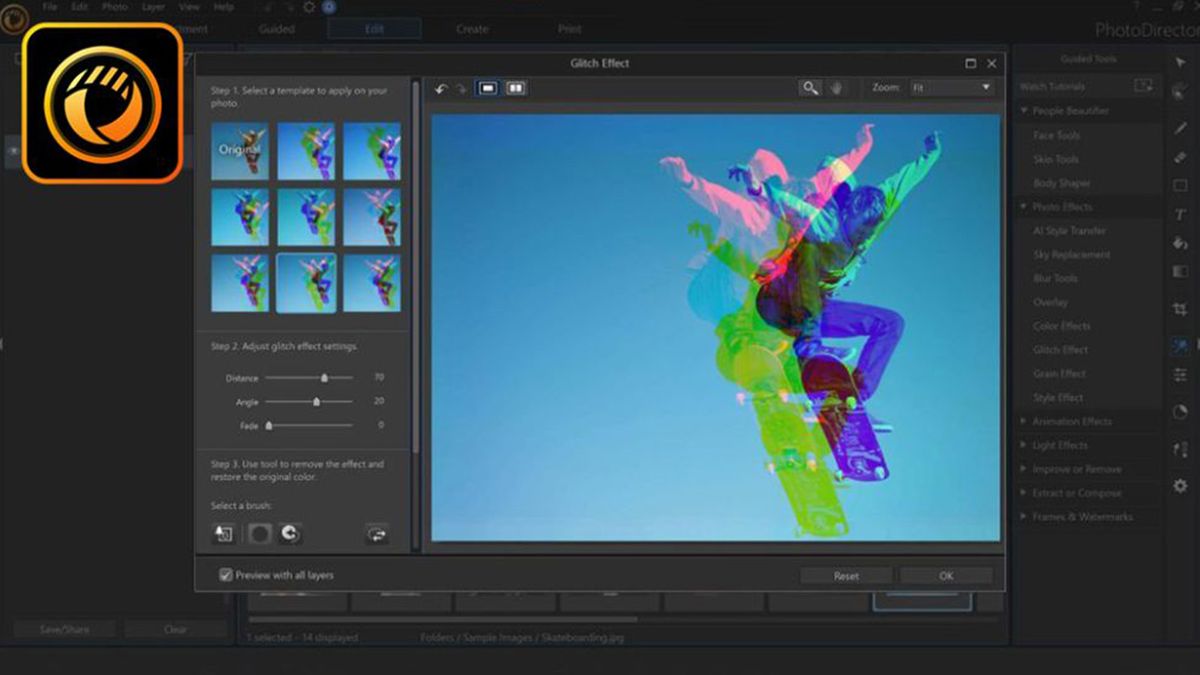This screenshot has height=675, width=1200.
Task: Select the round eraser brush under Step 3
Action: 260,535
